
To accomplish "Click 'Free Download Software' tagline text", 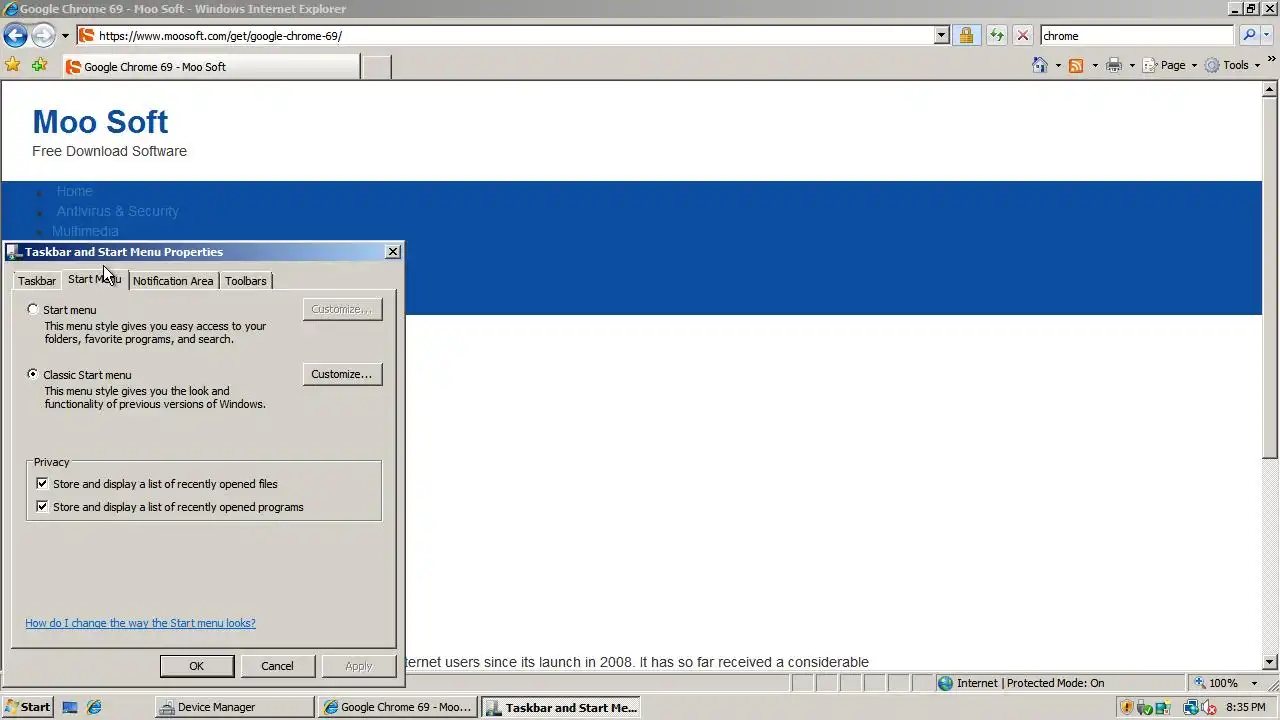I will click(109, 151).
